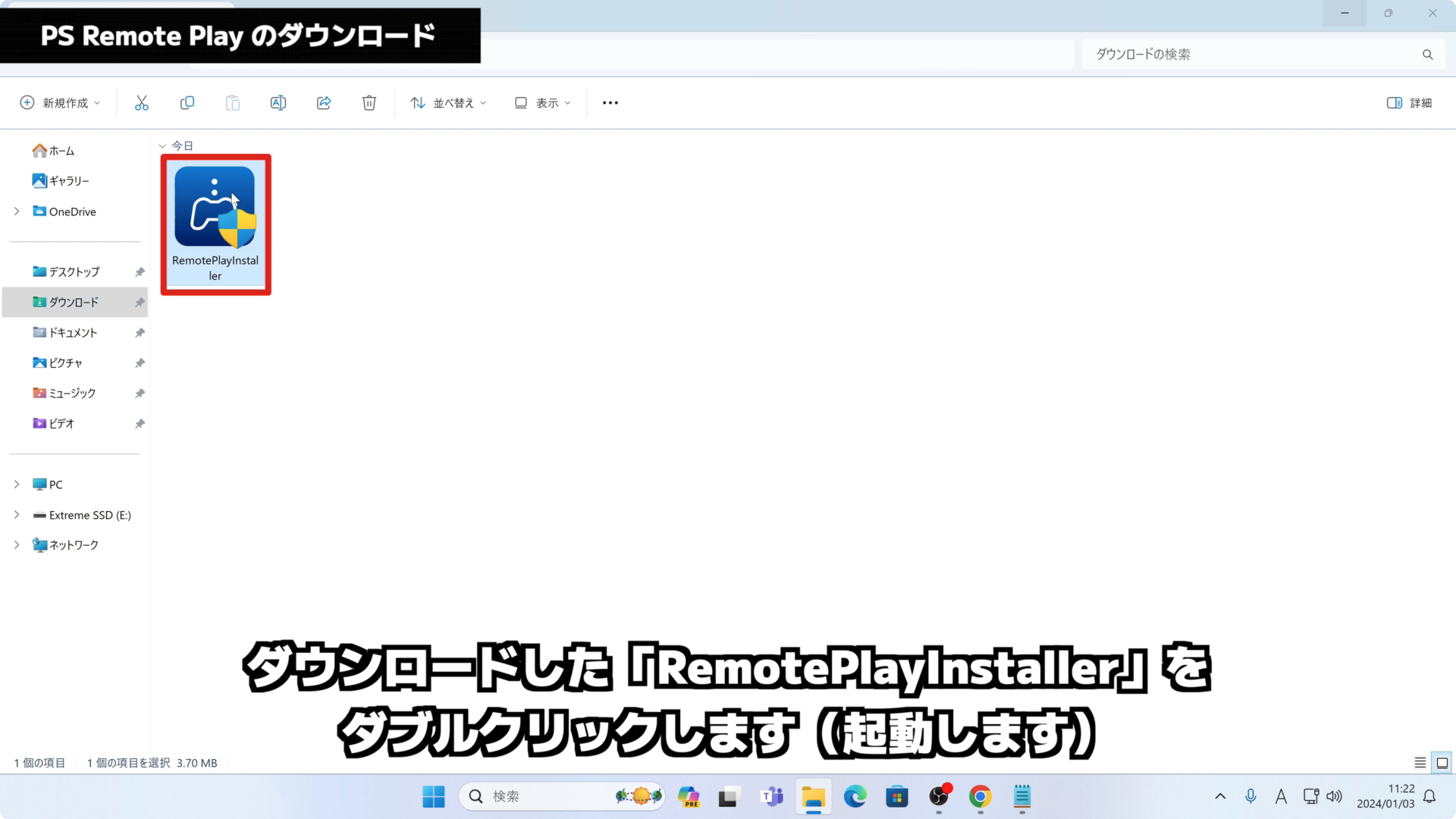Viewport: 1456px width, 819px height.
Task: Launch Google Chrome from the taskbar
Action: tap(979, 797)
